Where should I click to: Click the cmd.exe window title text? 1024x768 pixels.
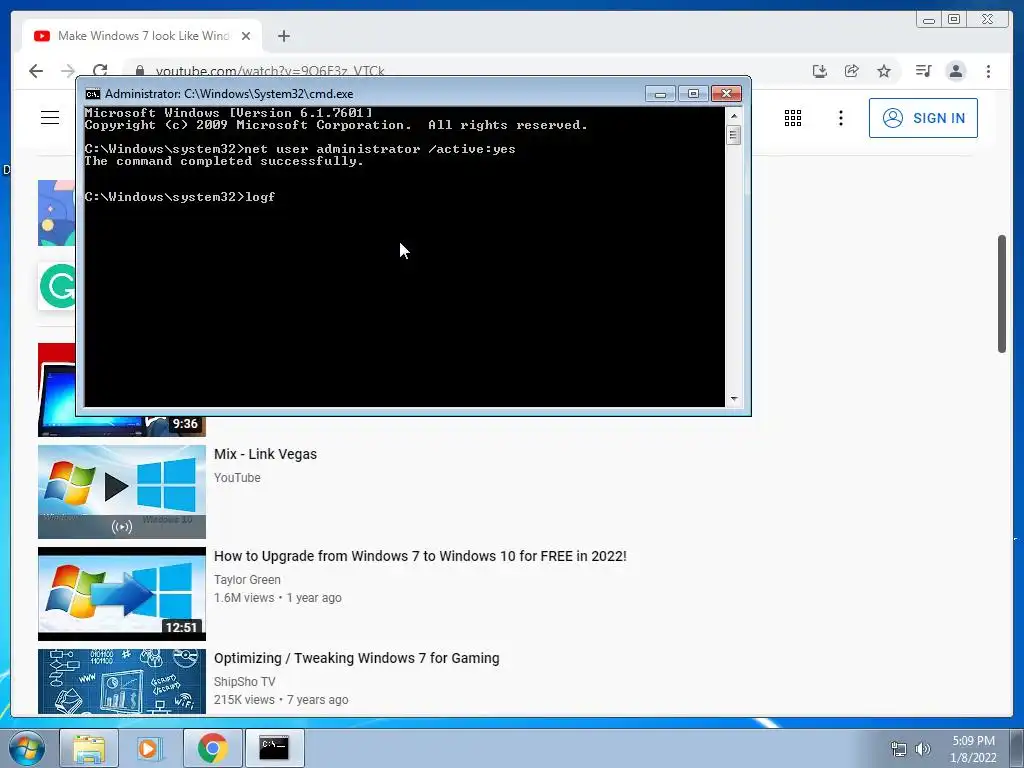point(229,94)
